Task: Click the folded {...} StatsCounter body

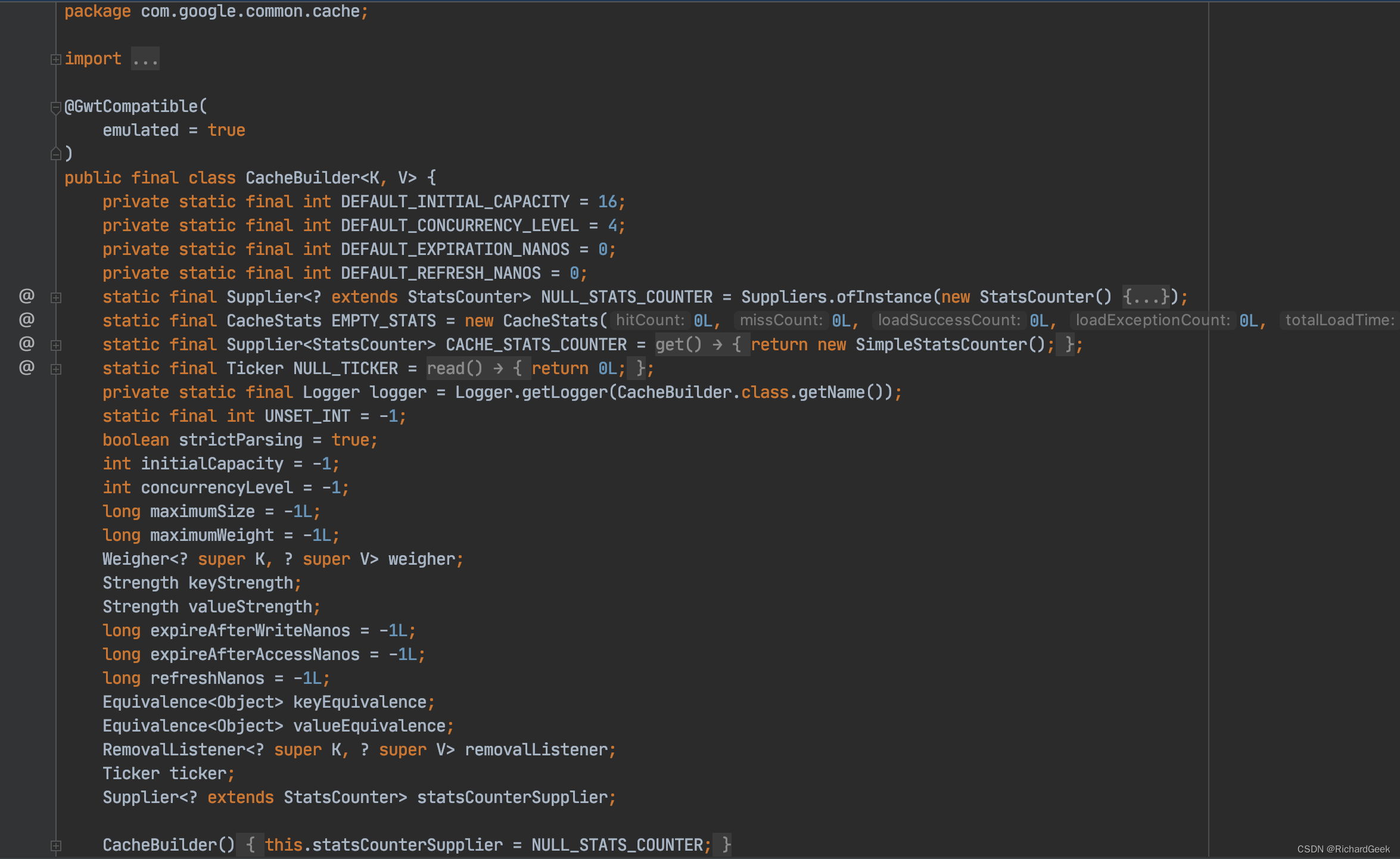Action: (1146, 297)
